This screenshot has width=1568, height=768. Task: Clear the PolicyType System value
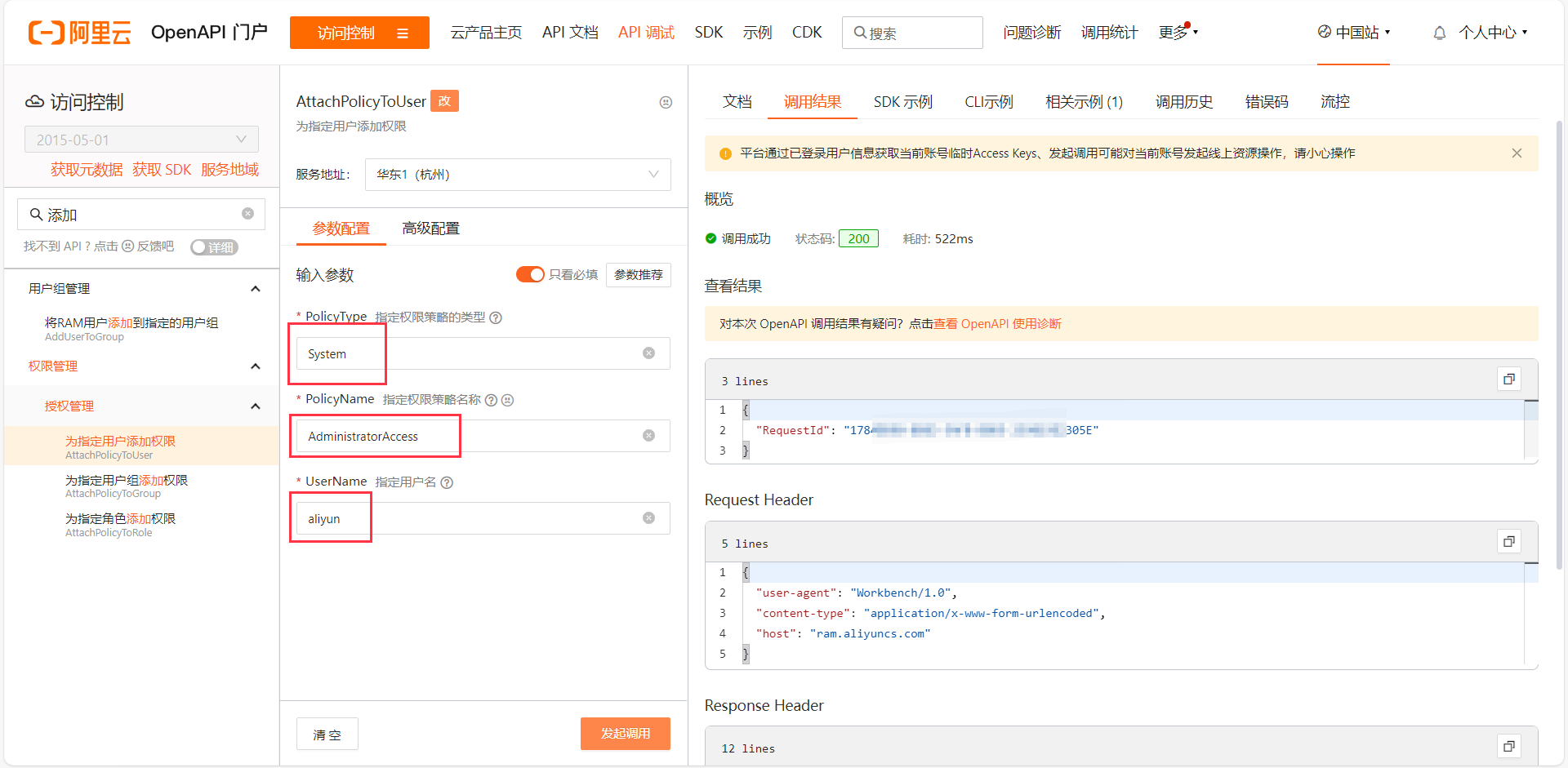(x=648, y=353)
